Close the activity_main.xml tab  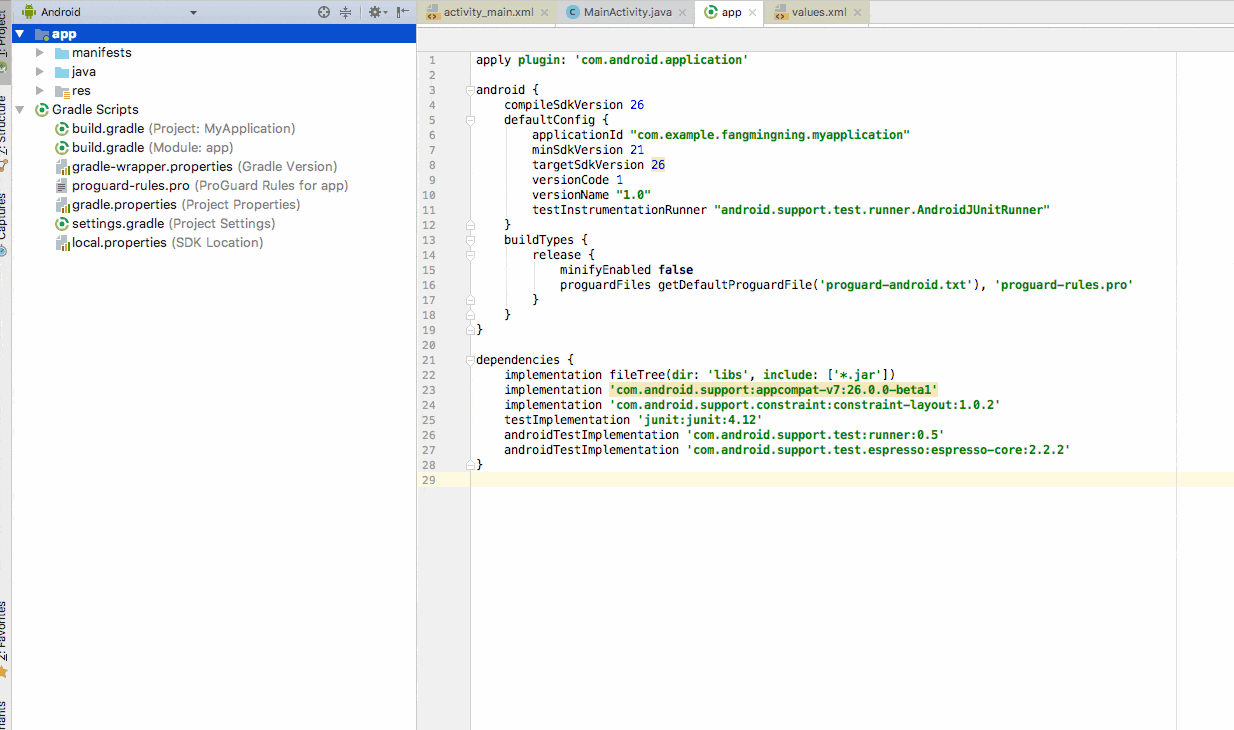(543, 13)
